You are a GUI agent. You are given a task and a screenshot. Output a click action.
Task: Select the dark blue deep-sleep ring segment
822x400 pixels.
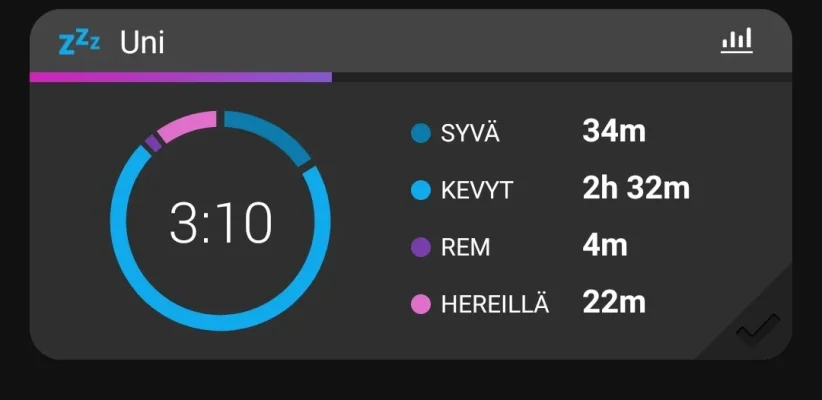(x=268, y=134)
